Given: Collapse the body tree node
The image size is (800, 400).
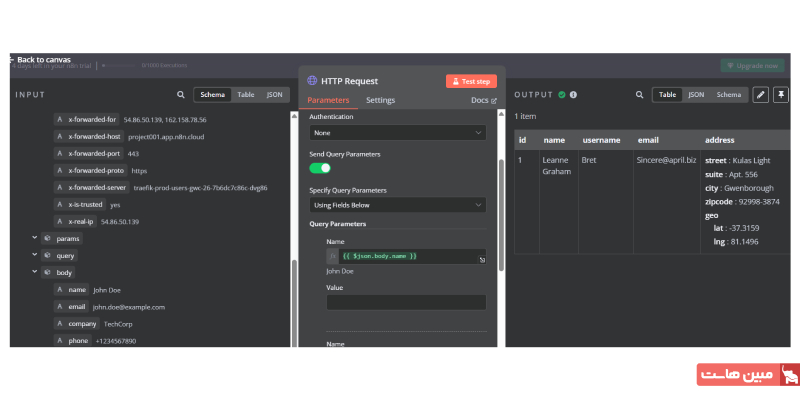Looking at the screenshot, I should pyautogui.click(x=35, y=272).
